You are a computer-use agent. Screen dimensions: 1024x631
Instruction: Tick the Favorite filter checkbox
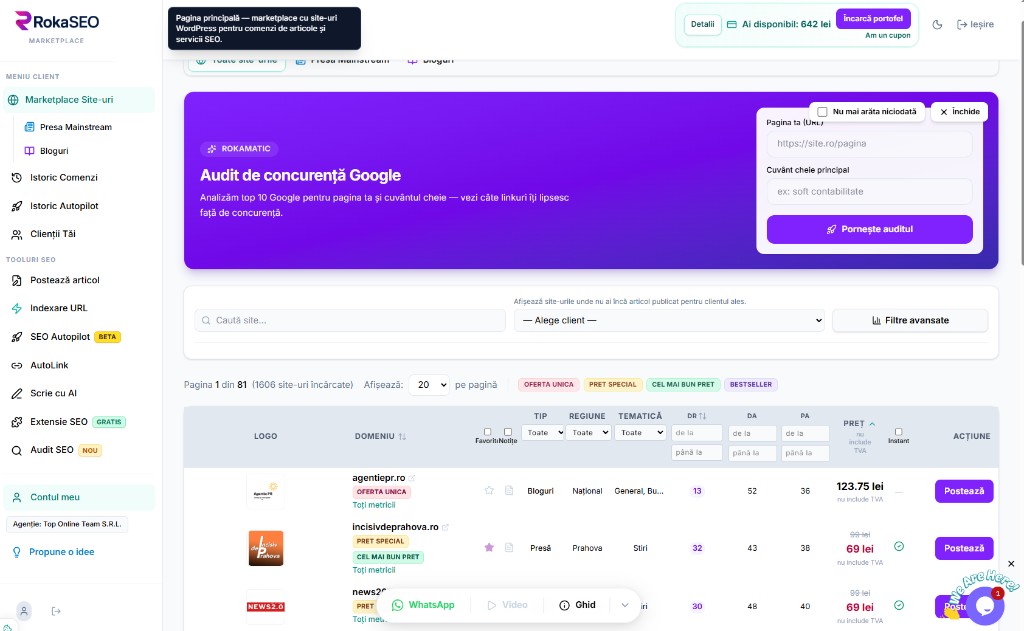point(487,432)
